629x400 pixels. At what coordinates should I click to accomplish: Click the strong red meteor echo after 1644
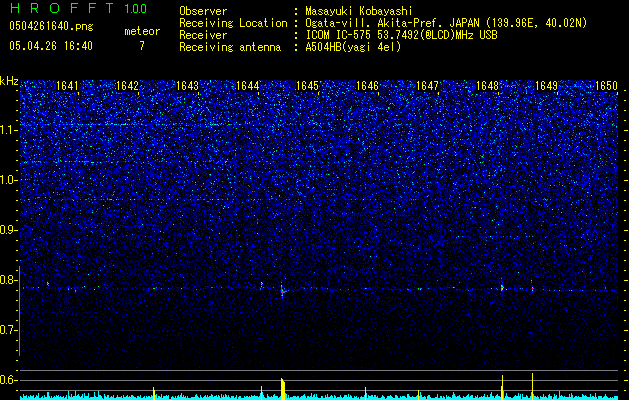click(x=282, y=290)
